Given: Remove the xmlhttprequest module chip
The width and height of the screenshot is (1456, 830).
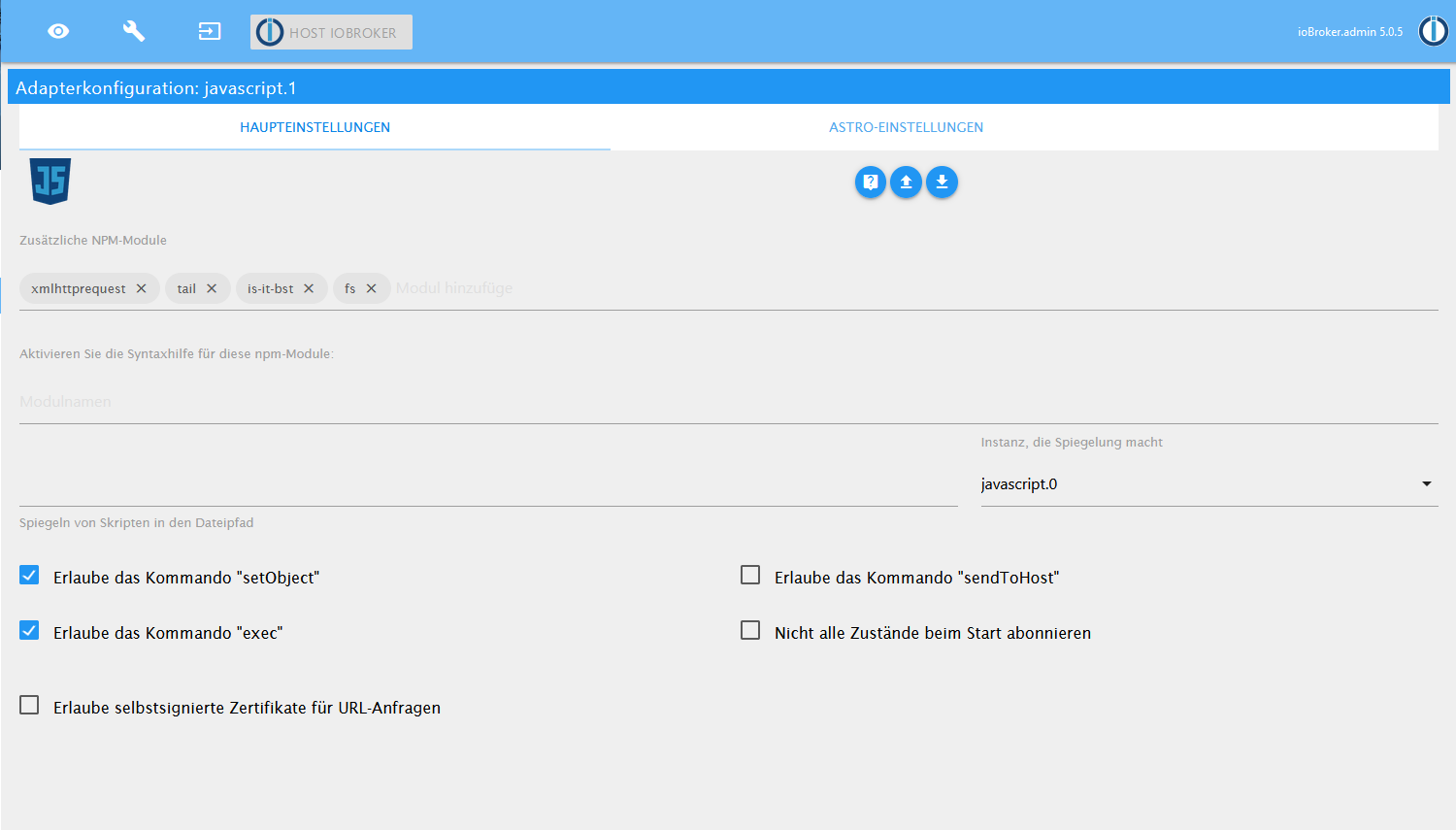Looking at the screenshot, I should pos(142,288).
